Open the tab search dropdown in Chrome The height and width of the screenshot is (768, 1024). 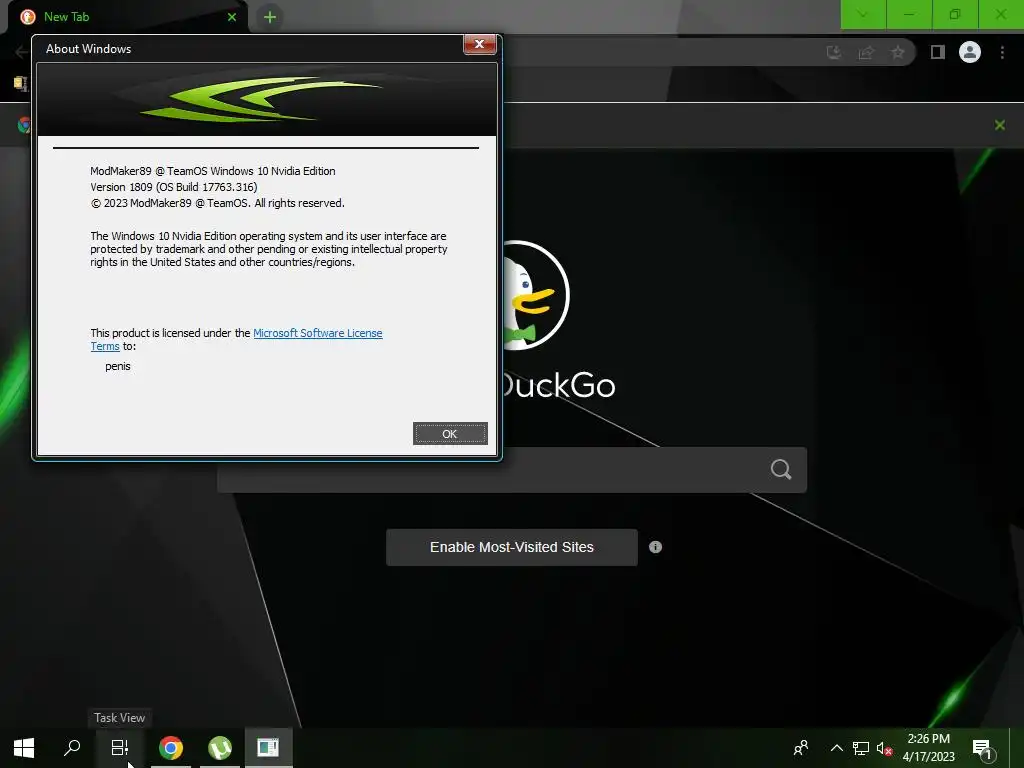[x=863, y=14]
